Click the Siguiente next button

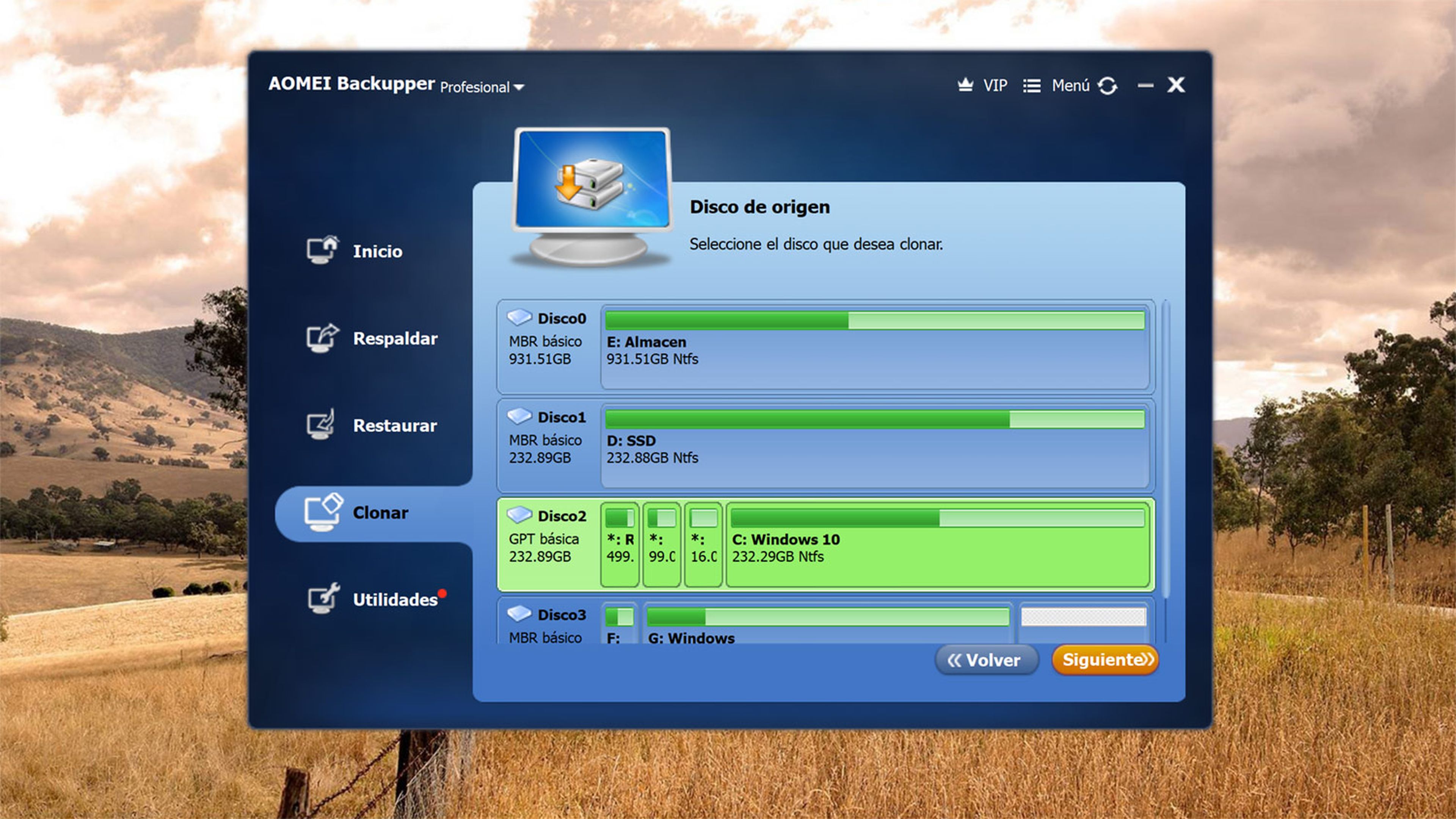(x=1105, y=660)
